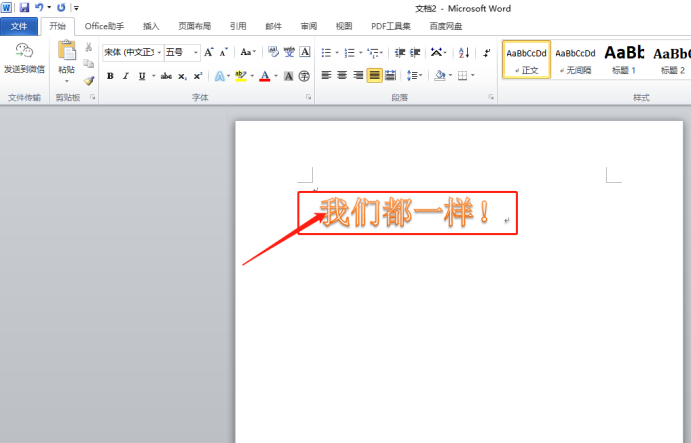Toggle strikethrough abc formatting
Screen dimensions: 691x443
(x=166, y=76)
